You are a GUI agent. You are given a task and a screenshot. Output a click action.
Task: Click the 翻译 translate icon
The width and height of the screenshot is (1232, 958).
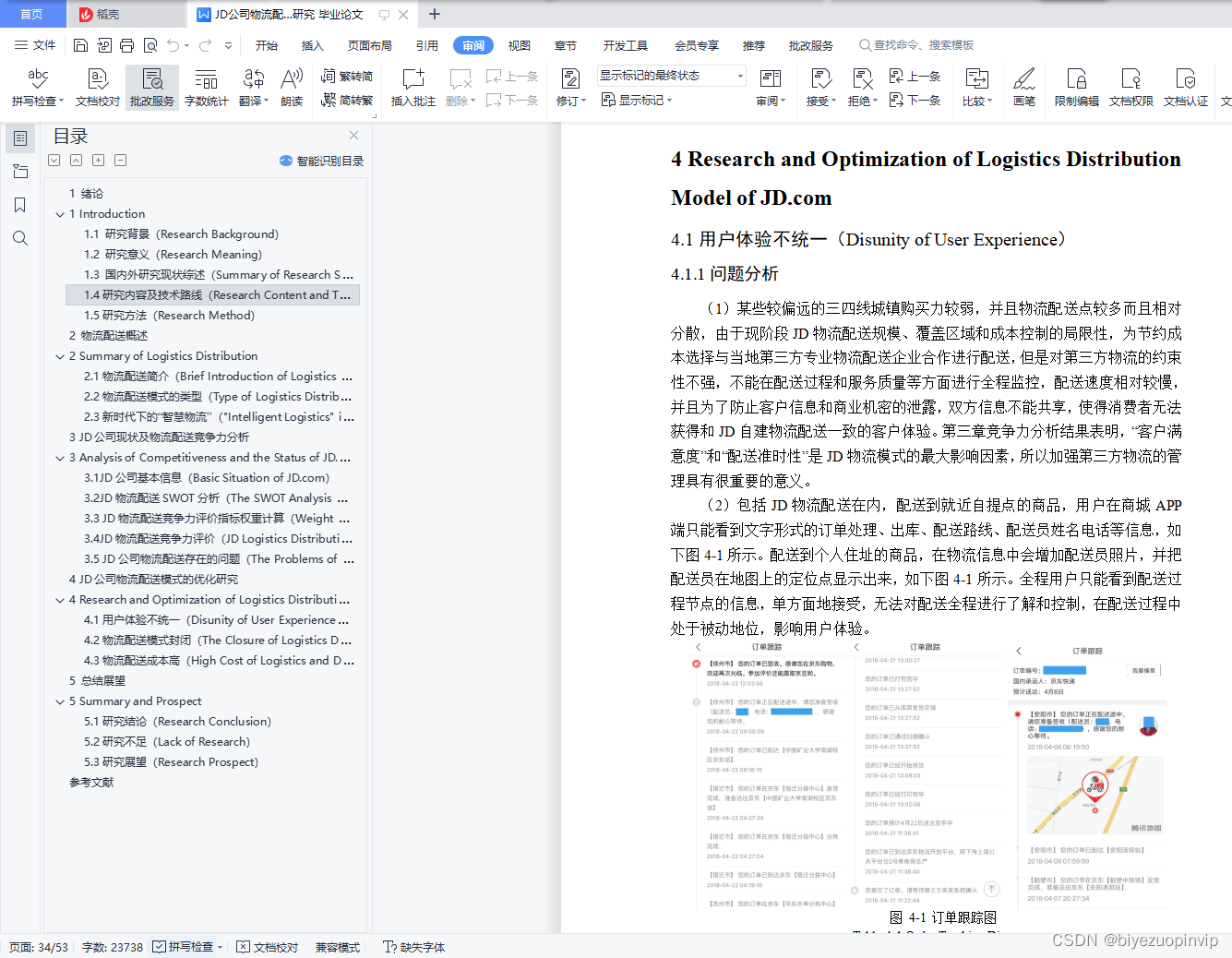pyautogui.click(x=254, y=88)
